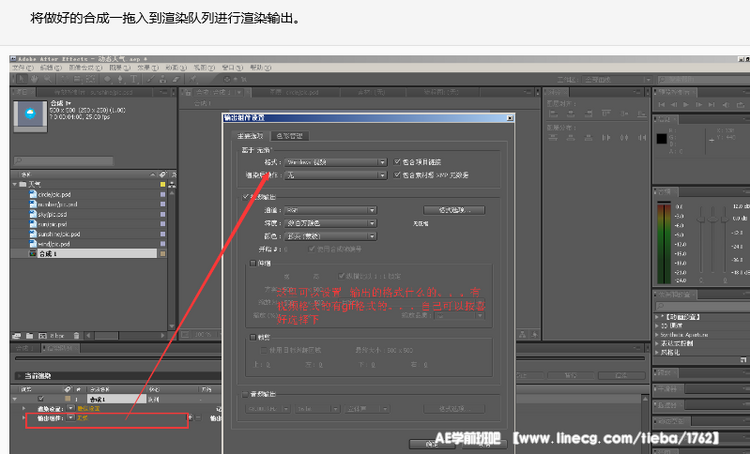Open the 文件 menu
This screenshot has height=454, width=750.
point(22,67)
